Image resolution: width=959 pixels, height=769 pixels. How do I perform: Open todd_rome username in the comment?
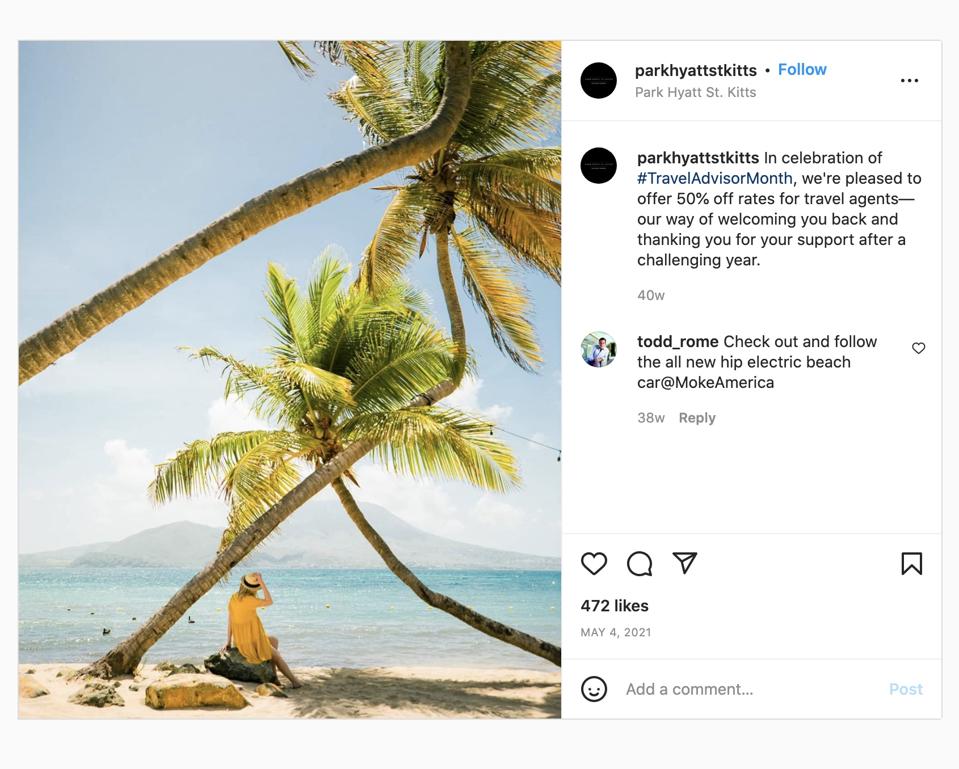[x=677, y=341]
